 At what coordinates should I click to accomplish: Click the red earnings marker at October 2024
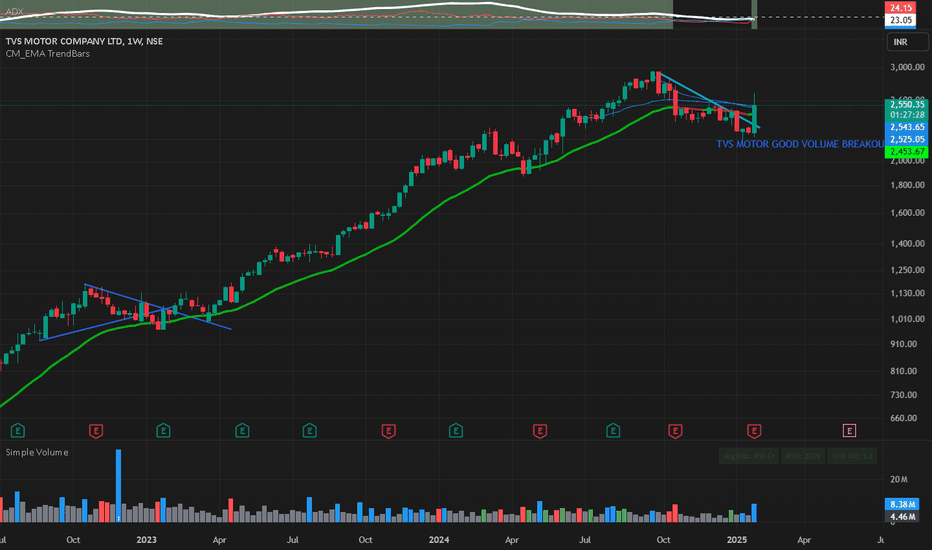click(x=675, y=430)
